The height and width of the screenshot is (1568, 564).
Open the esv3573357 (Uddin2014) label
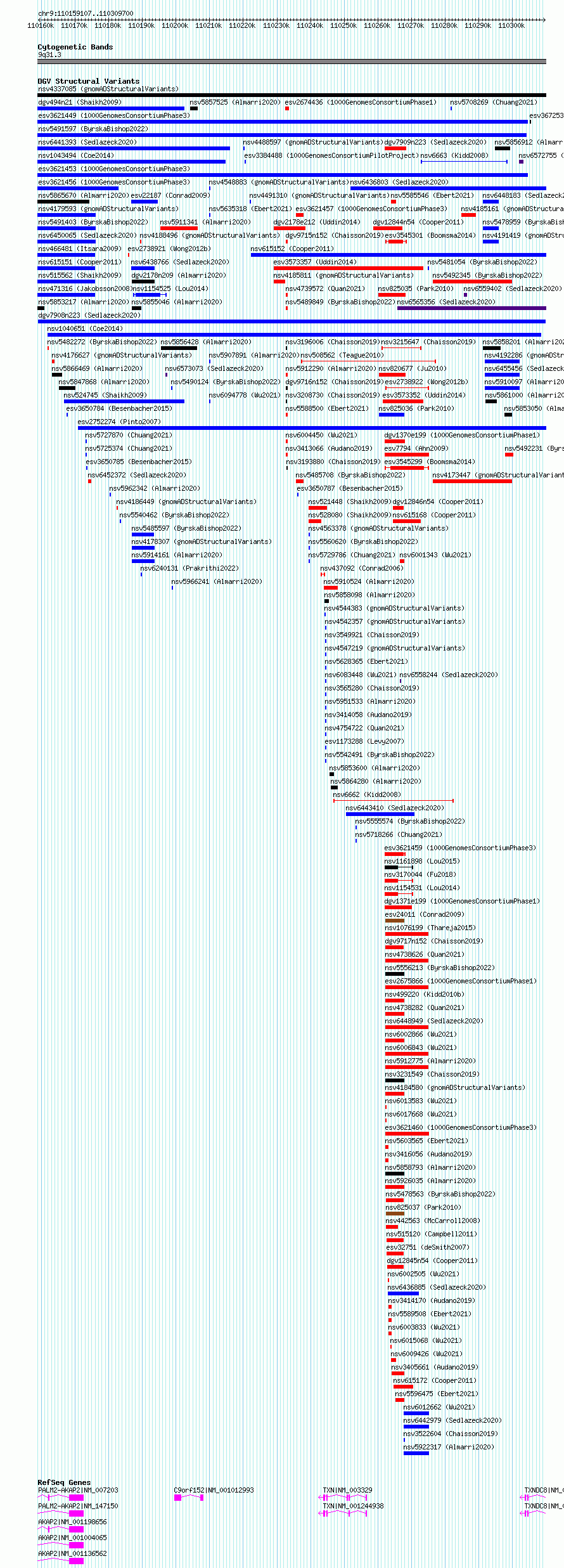point(315,262)
